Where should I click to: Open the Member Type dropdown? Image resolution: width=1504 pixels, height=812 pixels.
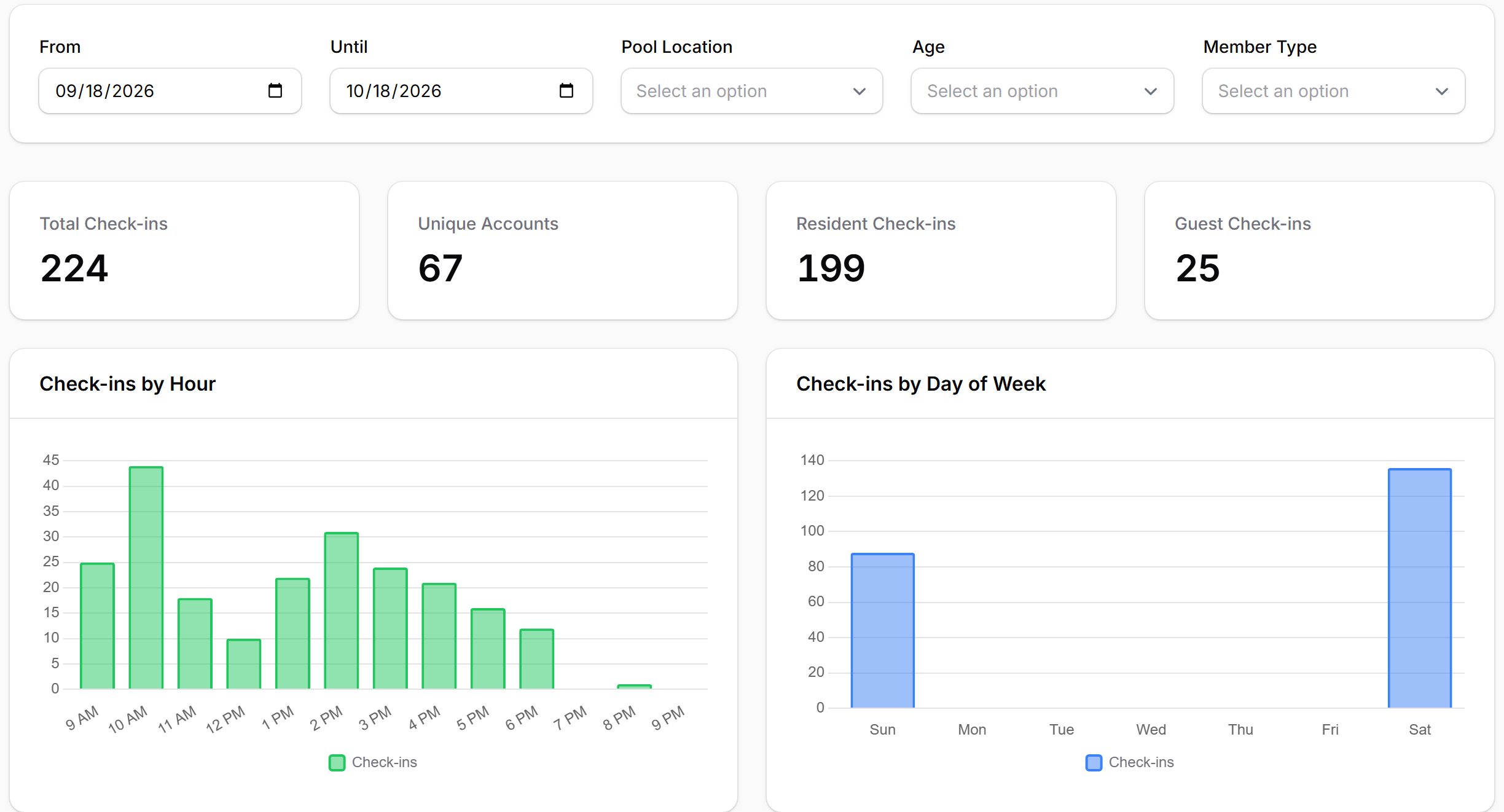[x=1333, y=91]
